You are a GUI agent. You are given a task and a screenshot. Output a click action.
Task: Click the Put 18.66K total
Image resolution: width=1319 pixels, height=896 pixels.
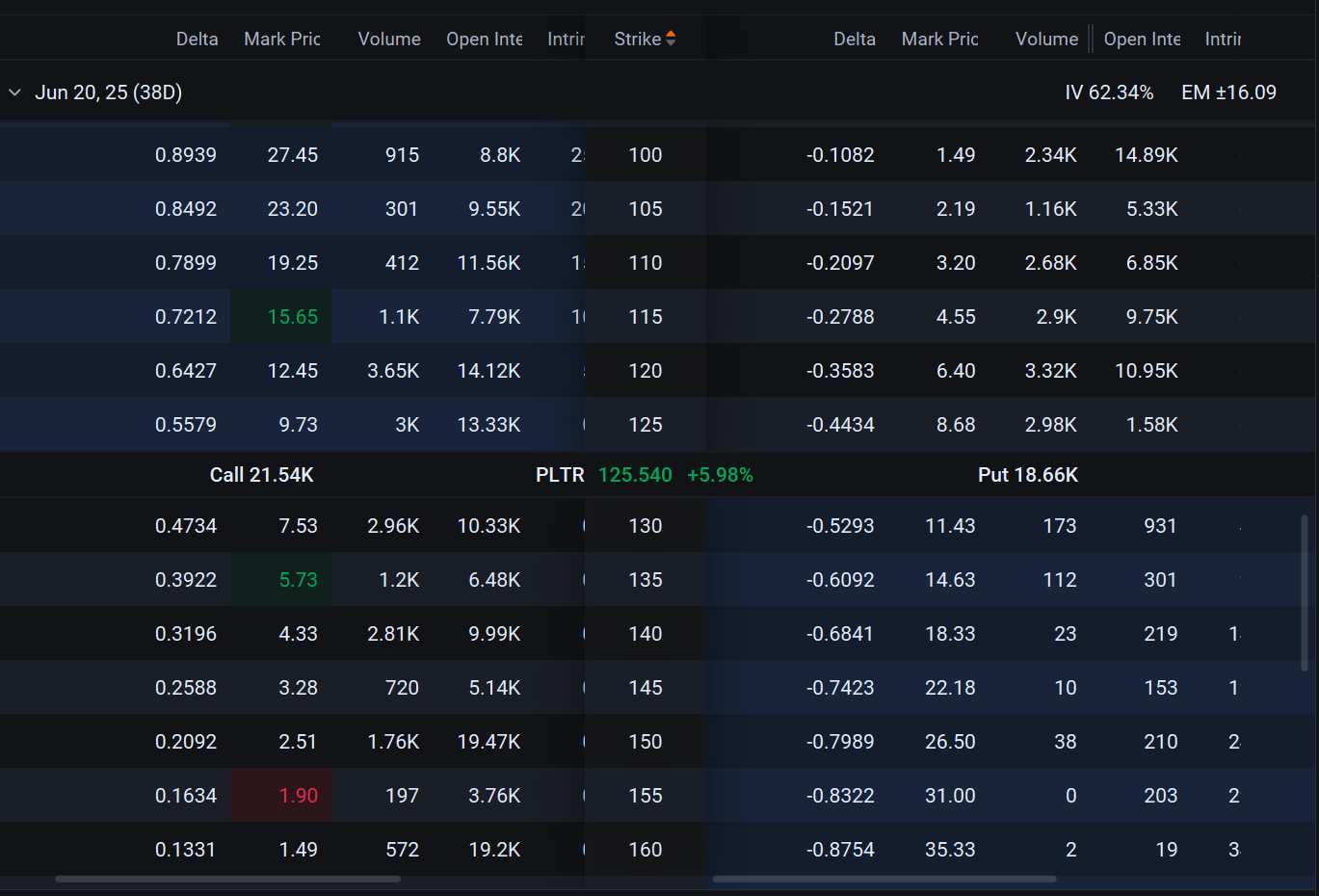pyautogui.click(x=1028, y=475)
